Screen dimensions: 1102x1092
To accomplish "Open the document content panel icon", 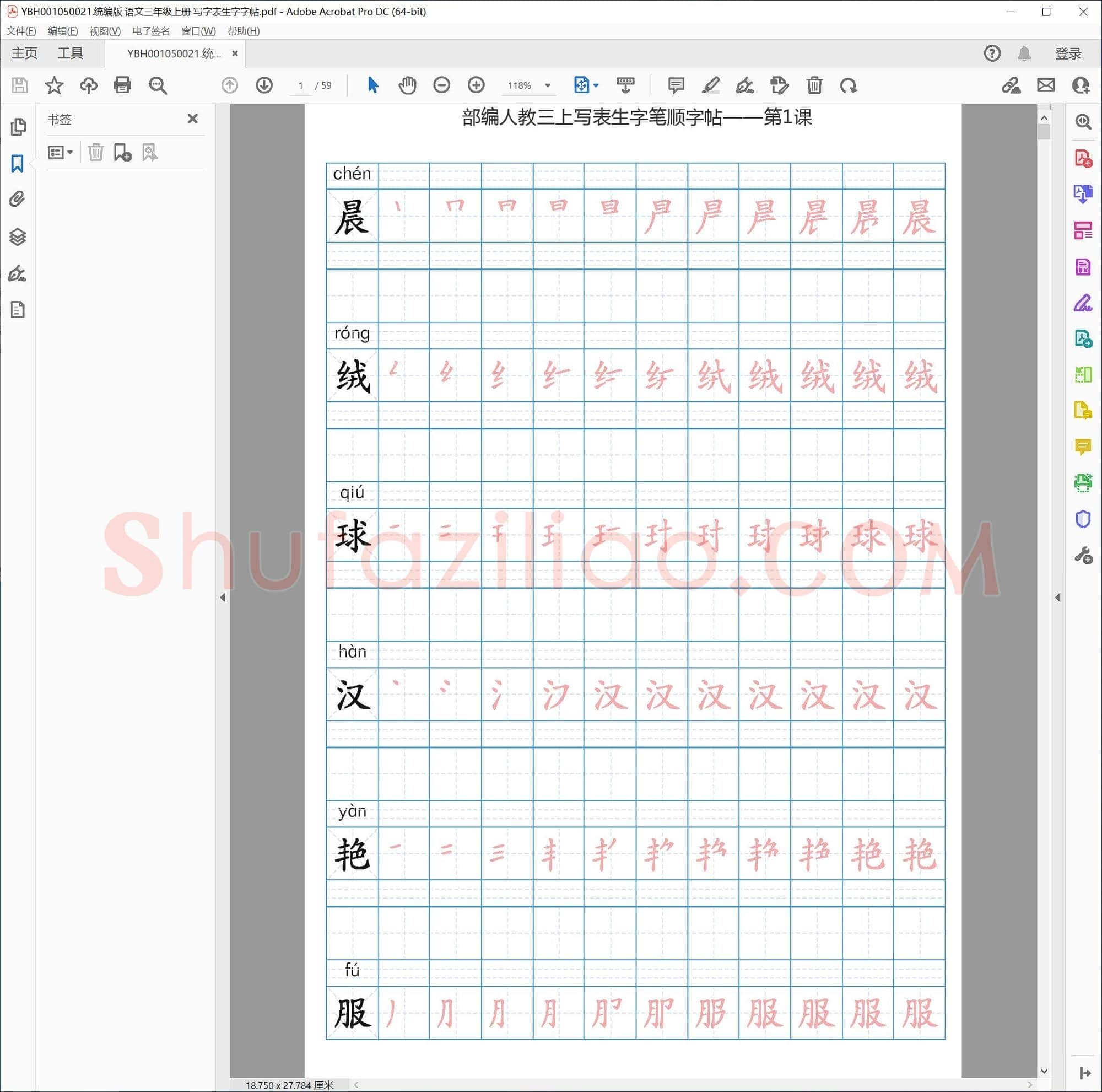I will point(17,310).
